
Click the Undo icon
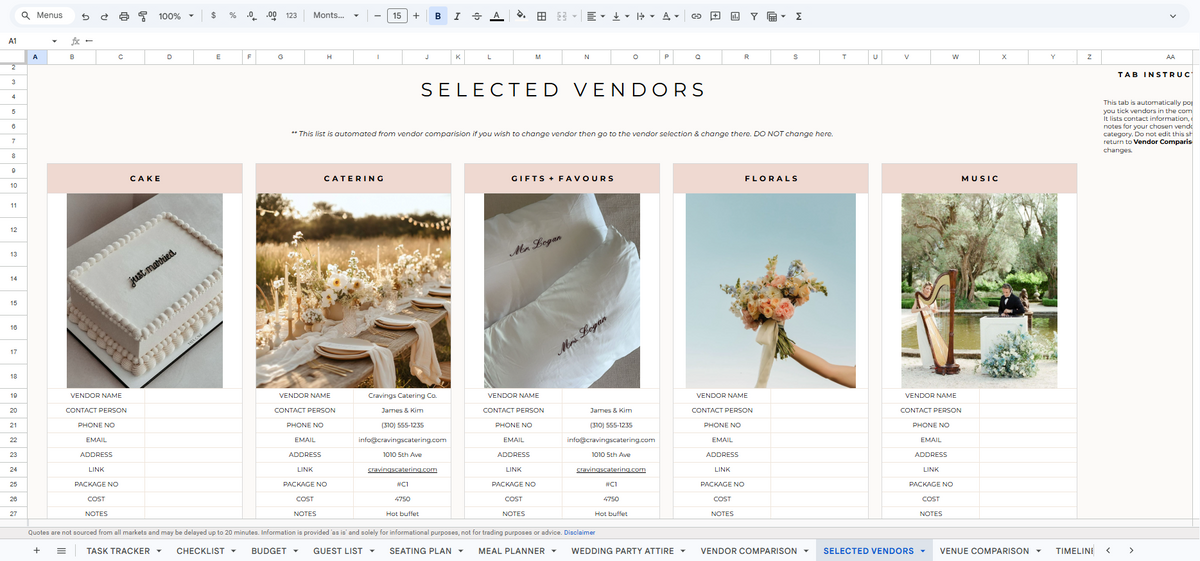tap(85, 16)
